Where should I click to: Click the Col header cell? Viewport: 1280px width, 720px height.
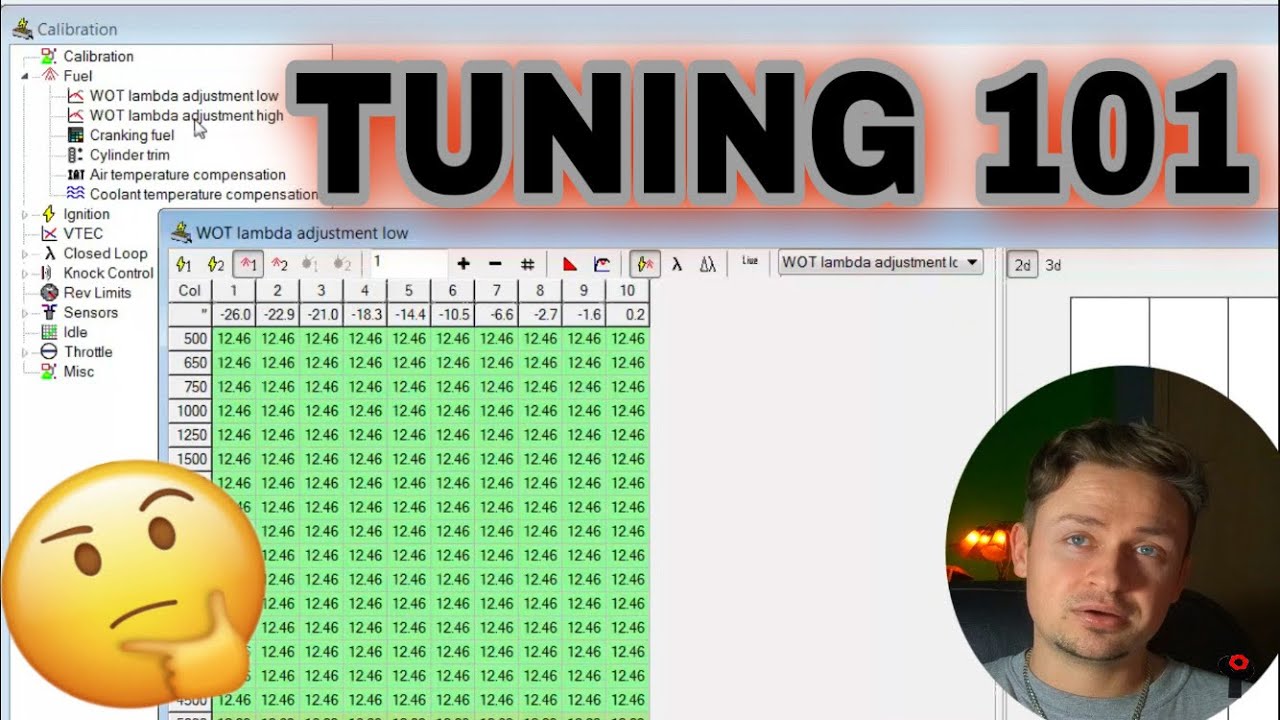190,291
